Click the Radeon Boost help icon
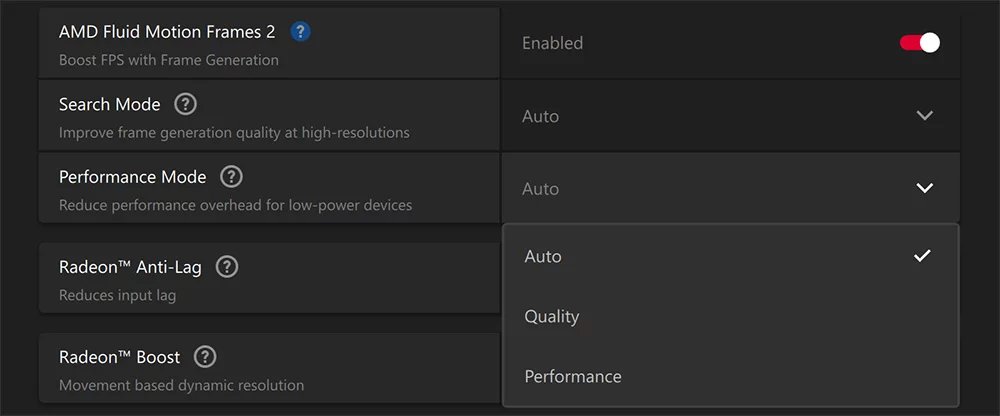Screen dimensions: 1000x416 [205, 357]
